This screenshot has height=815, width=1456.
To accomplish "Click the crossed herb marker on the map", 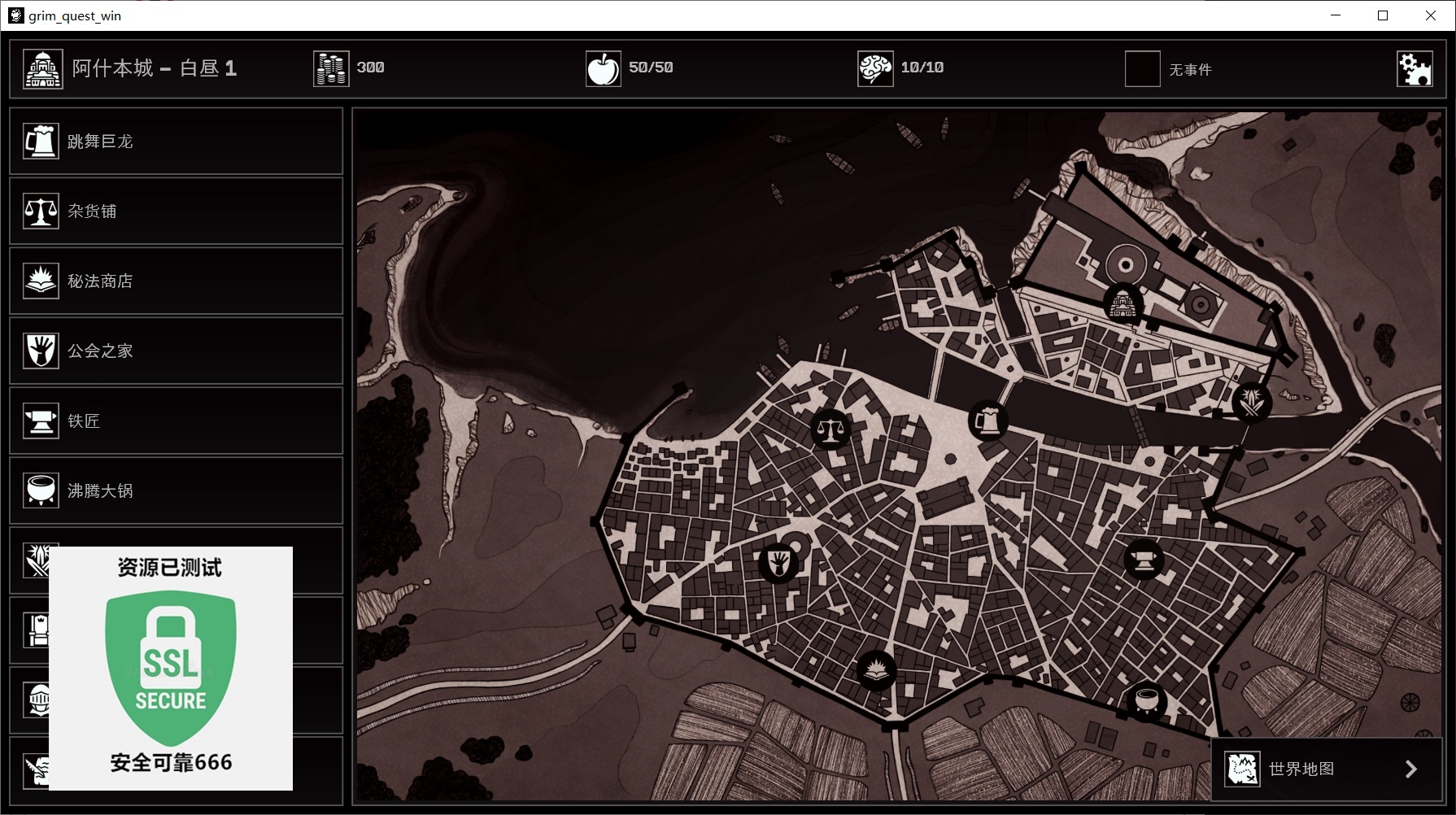I will click(1251, 401).
